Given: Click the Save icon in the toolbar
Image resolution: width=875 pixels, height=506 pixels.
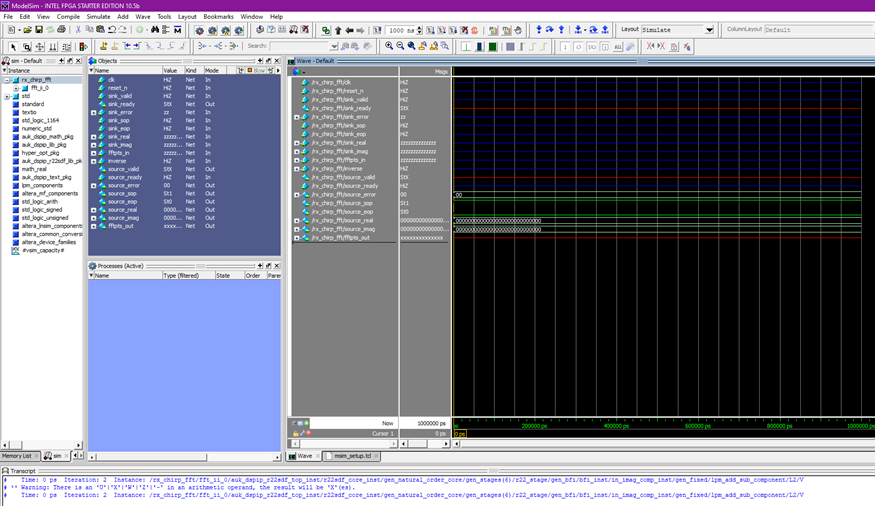Looking at the screenshot, I should point(38,30).
